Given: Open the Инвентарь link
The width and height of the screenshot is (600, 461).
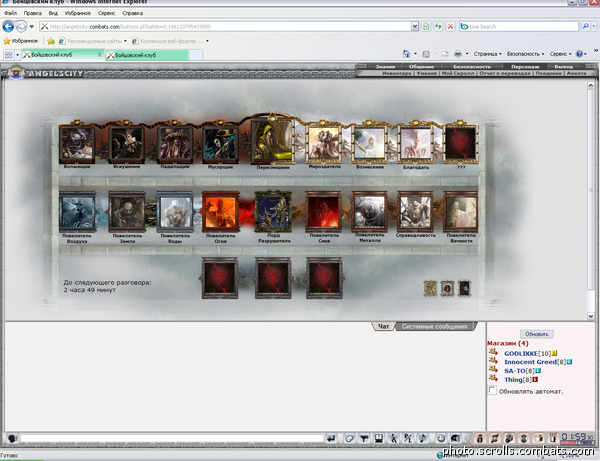Looking at the screenshot, I should tap(397, 73).
